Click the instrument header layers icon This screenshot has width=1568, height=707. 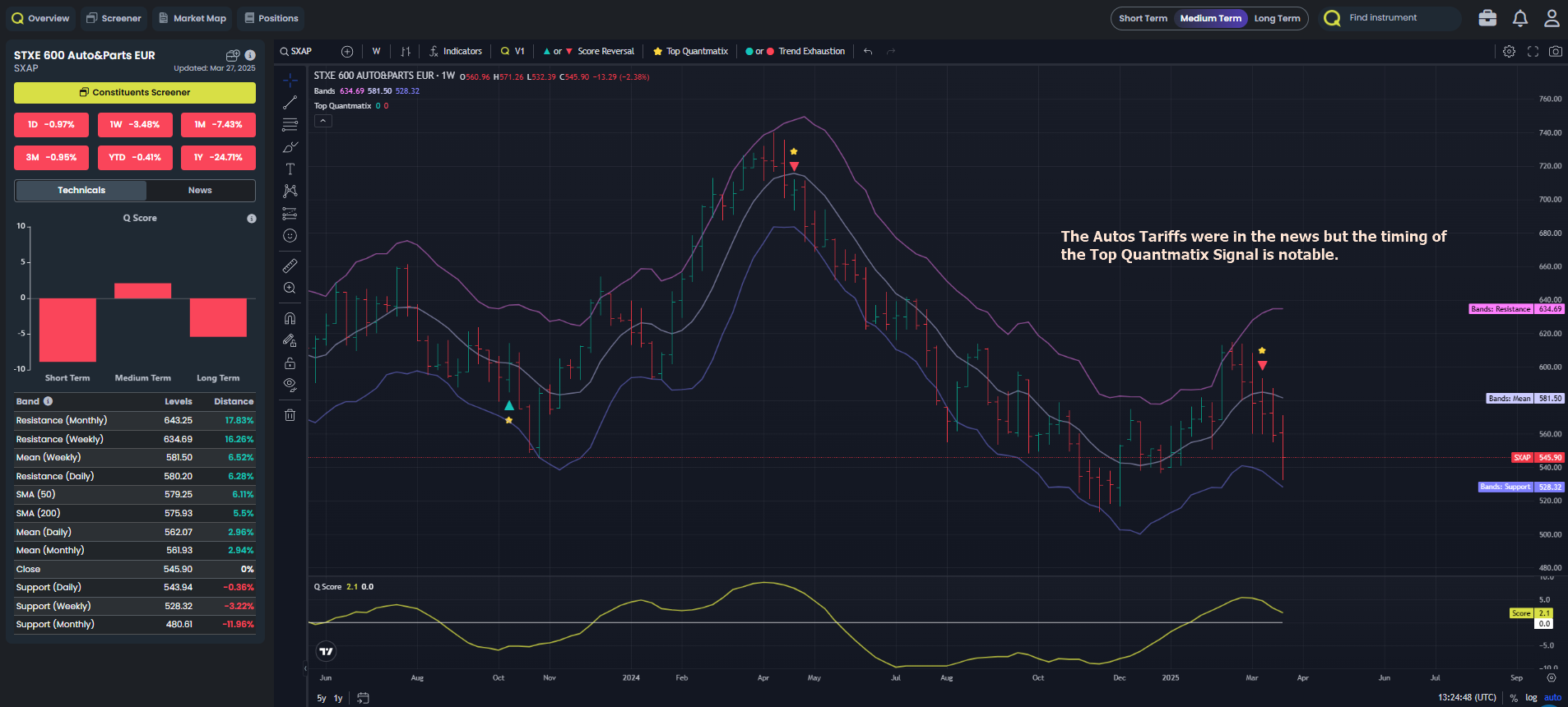click(233, 55)
